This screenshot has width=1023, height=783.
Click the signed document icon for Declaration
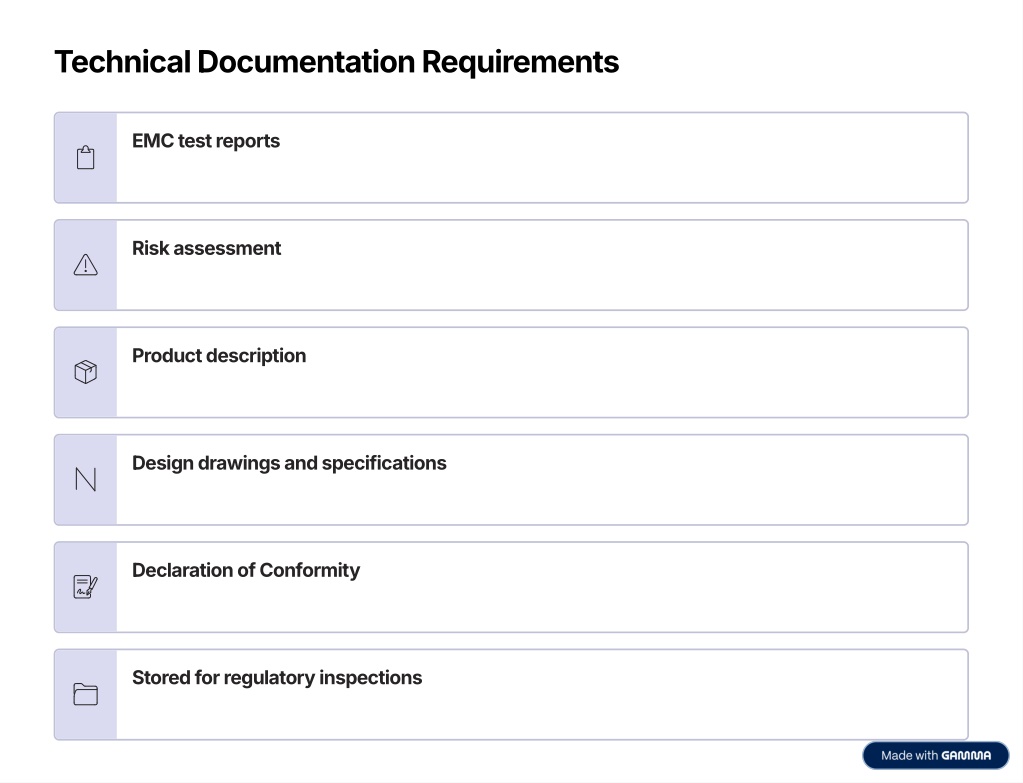tap(85, 587)
